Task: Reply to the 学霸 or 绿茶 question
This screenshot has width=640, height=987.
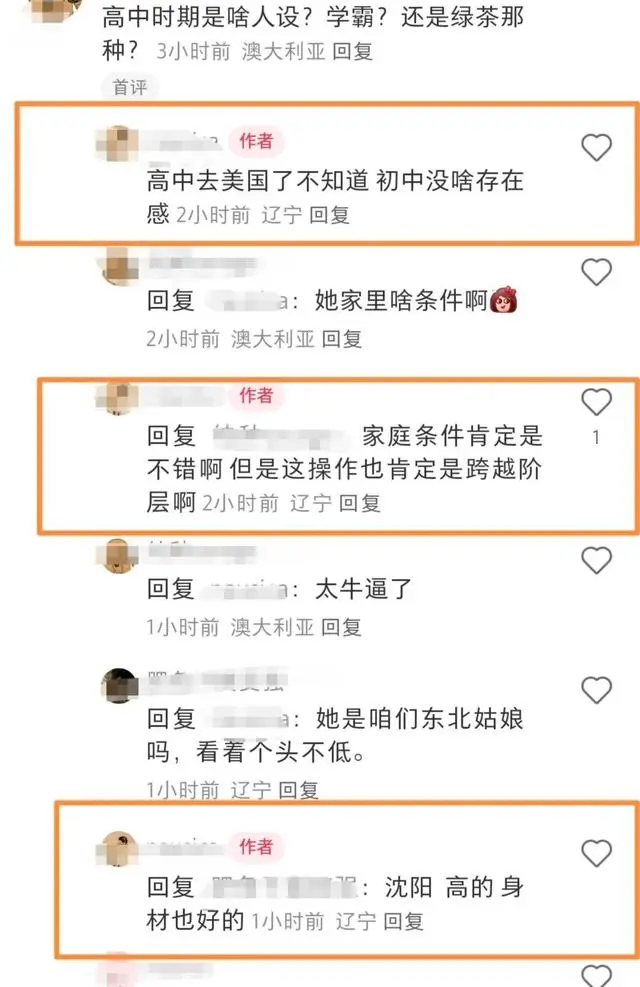Action: click(x=352, y=52)
